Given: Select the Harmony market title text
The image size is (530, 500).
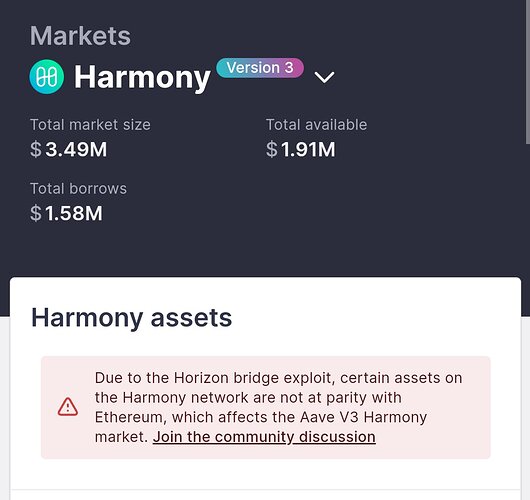Looking at the screenshot, I should (x=142, y=78).
